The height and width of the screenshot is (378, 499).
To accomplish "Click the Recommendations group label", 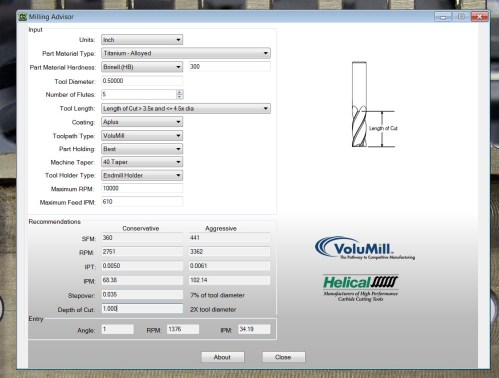I will 55,222.
